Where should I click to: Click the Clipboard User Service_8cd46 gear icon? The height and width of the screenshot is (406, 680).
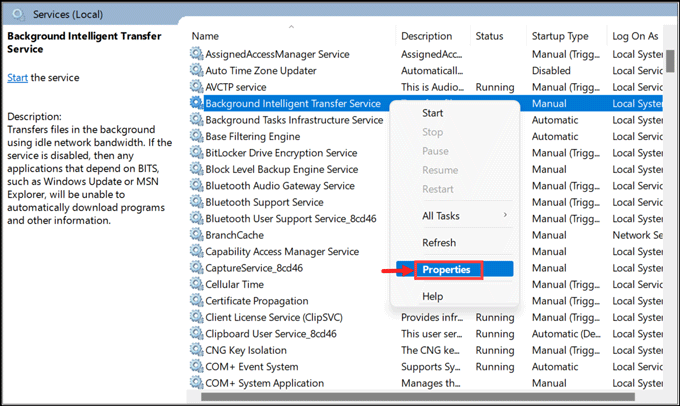(196, 334)
